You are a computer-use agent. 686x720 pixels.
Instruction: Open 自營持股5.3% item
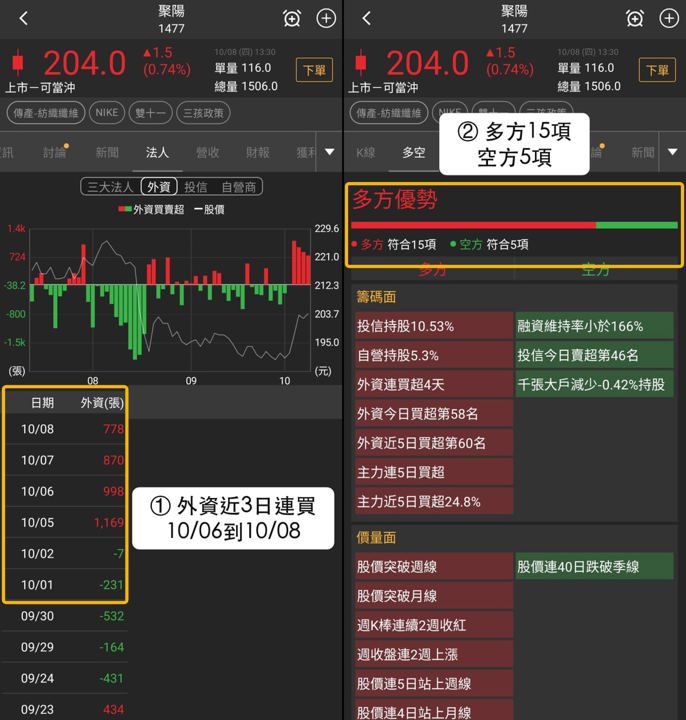(434, 355)
